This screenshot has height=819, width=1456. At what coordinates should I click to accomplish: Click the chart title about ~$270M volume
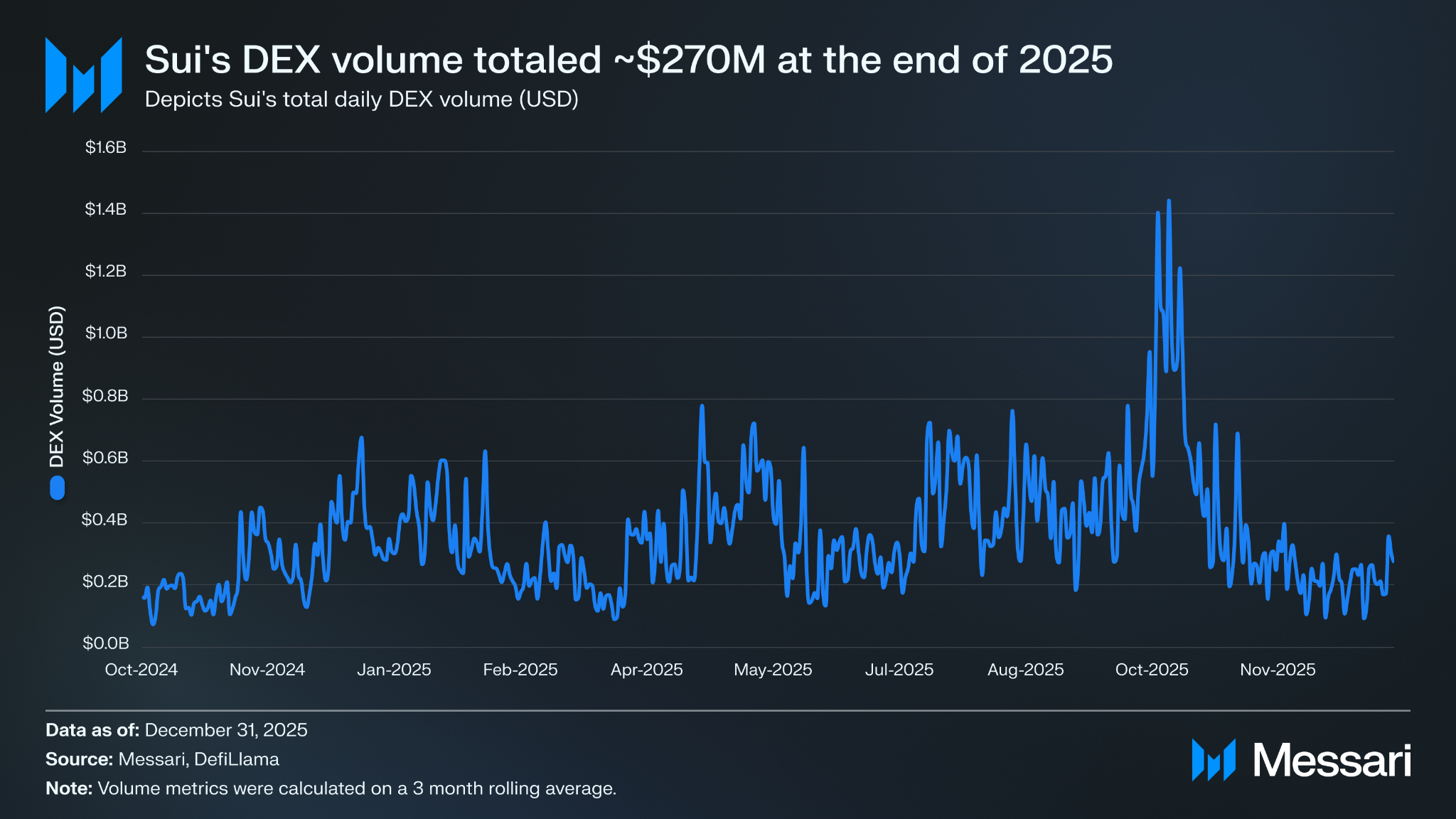point(628,60)
